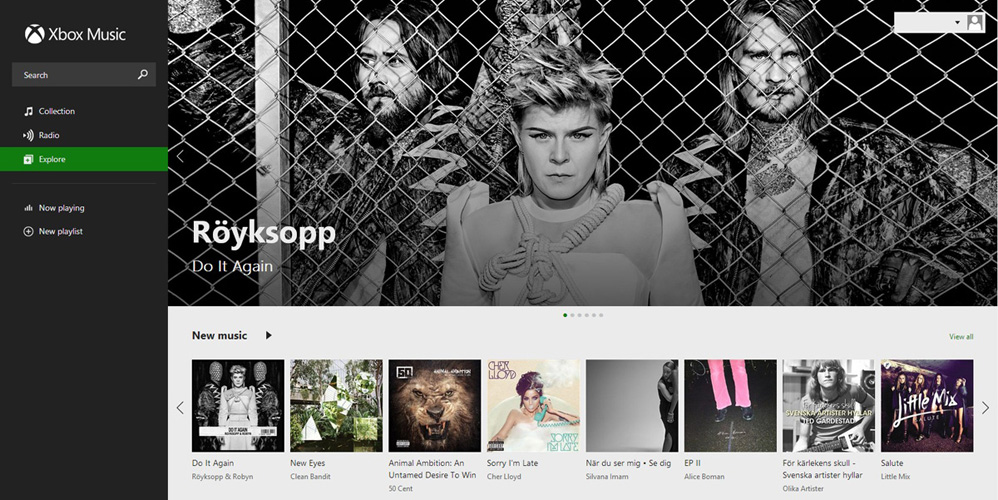Go to previous featured banner slide
This screenshot has width=998, height=500.
(180, 156)
